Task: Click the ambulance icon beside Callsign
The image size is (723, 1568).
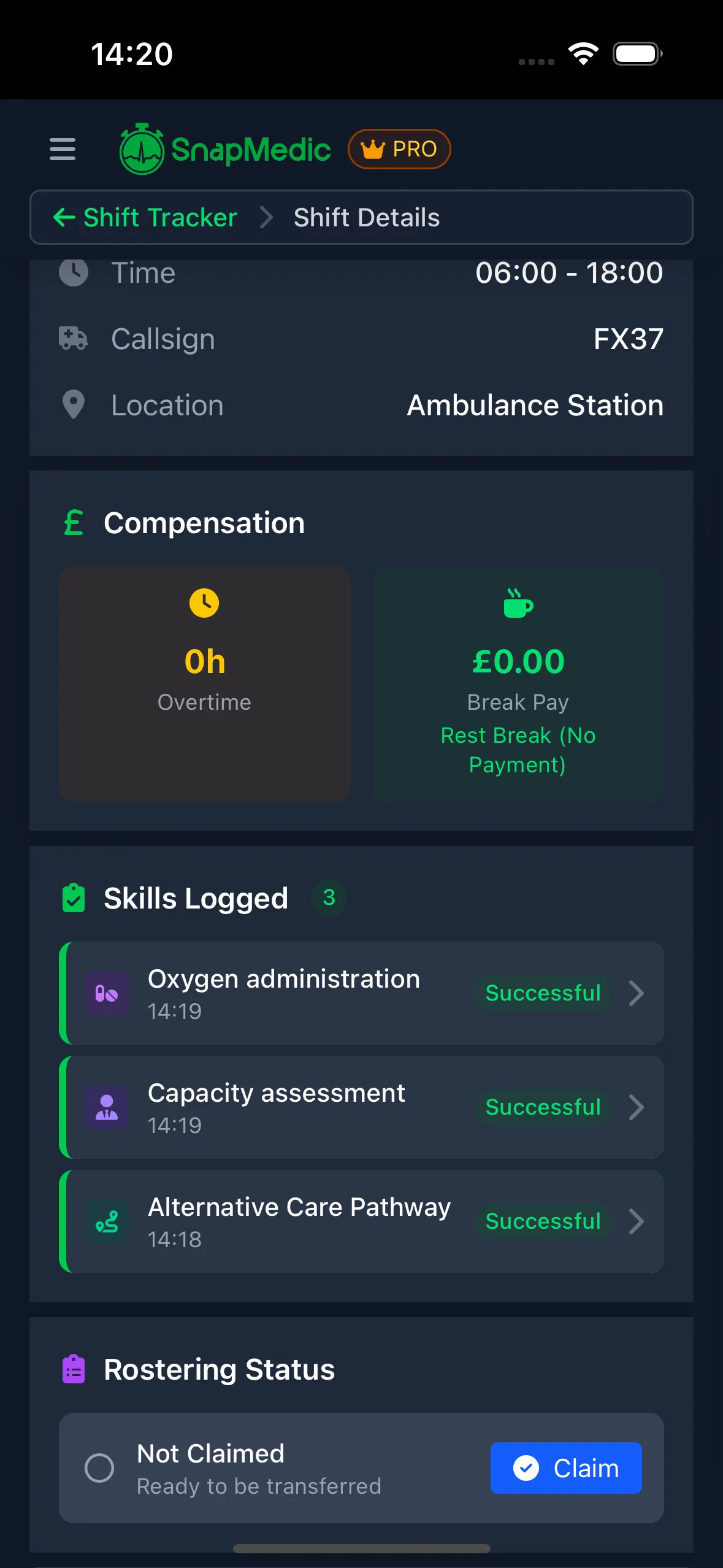Action: 73,338
